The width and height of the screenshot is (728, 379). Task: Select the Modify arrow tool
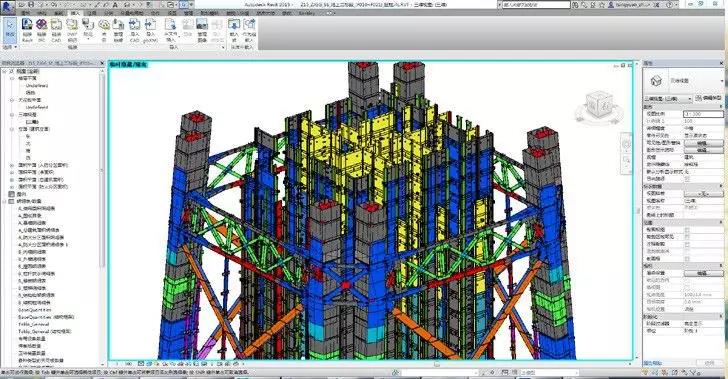pyautogui.click(x=10, y=29)
